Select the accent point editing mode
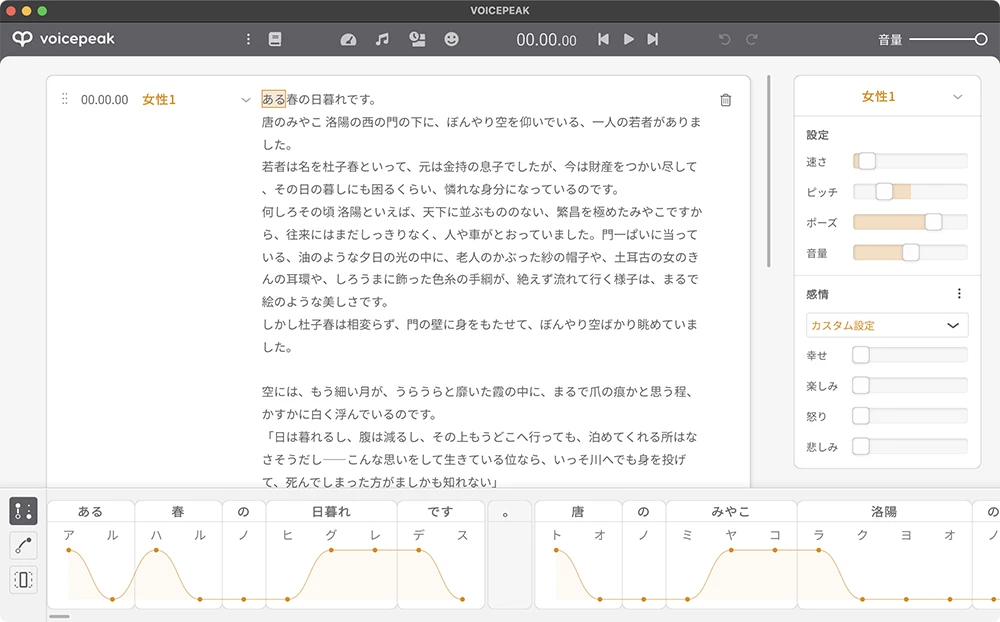This screenshot has width=1000, height=622. click(24, 511)
